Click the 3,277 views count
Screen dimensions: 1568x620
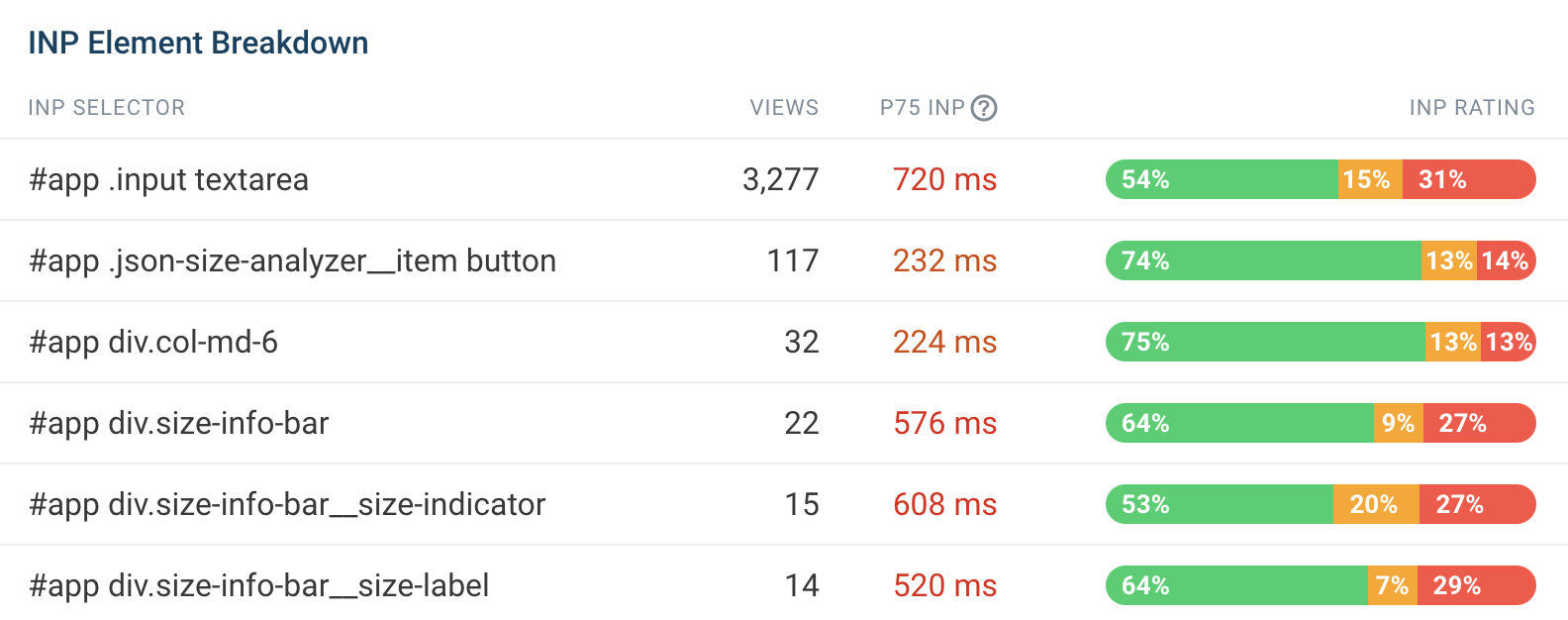pos(781,179)
